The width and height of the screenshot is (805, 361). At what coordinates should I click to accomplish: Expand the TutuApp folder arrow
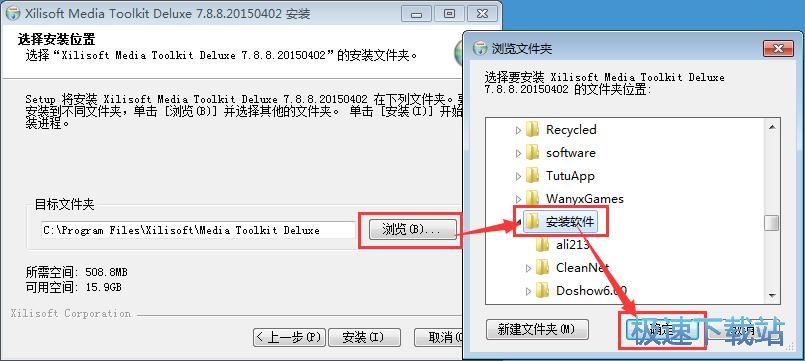tap(518, 176)
